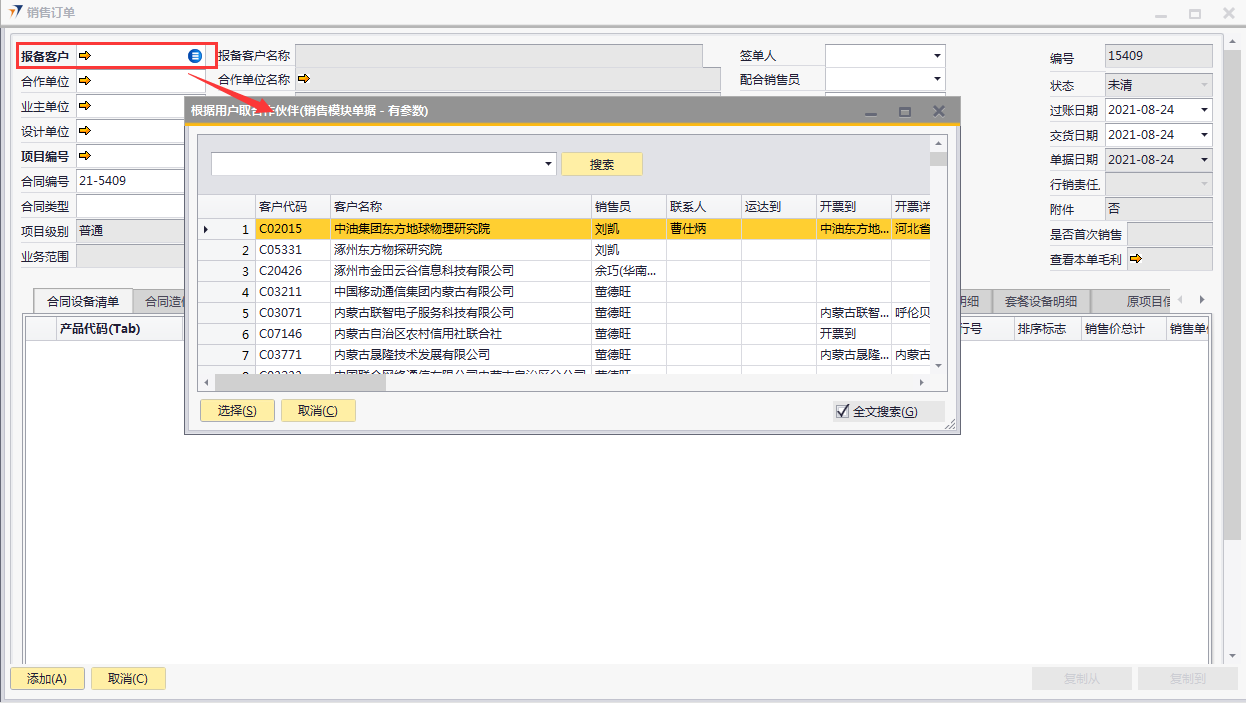Click the 取消(C) button in the dialog
The width and height of the screenshot is (1246, 704).
tap(318, 410)
